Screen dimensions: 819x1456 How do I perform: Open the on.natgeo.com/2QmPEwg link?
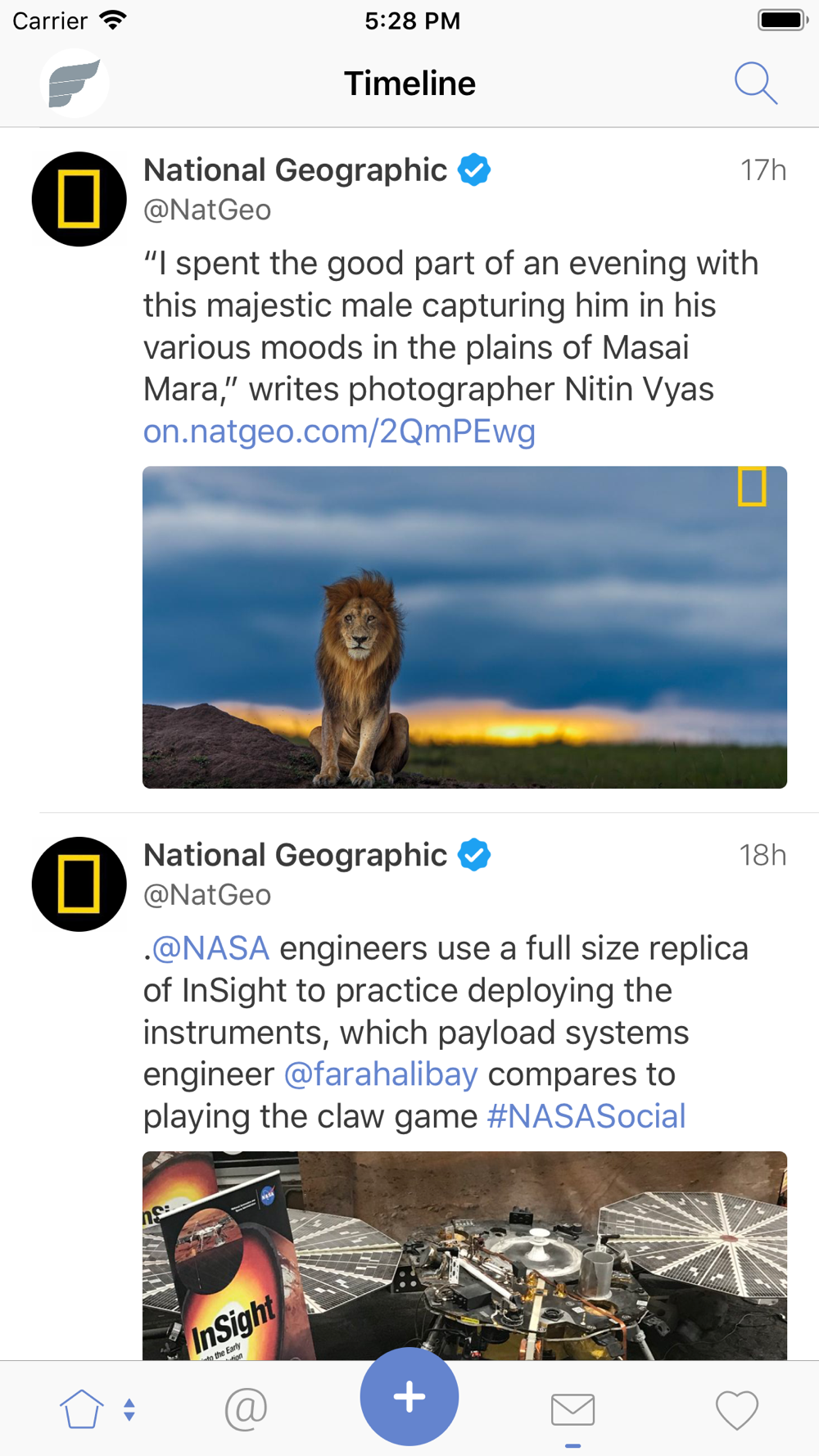pyautogui.click(x=339, y=431)
